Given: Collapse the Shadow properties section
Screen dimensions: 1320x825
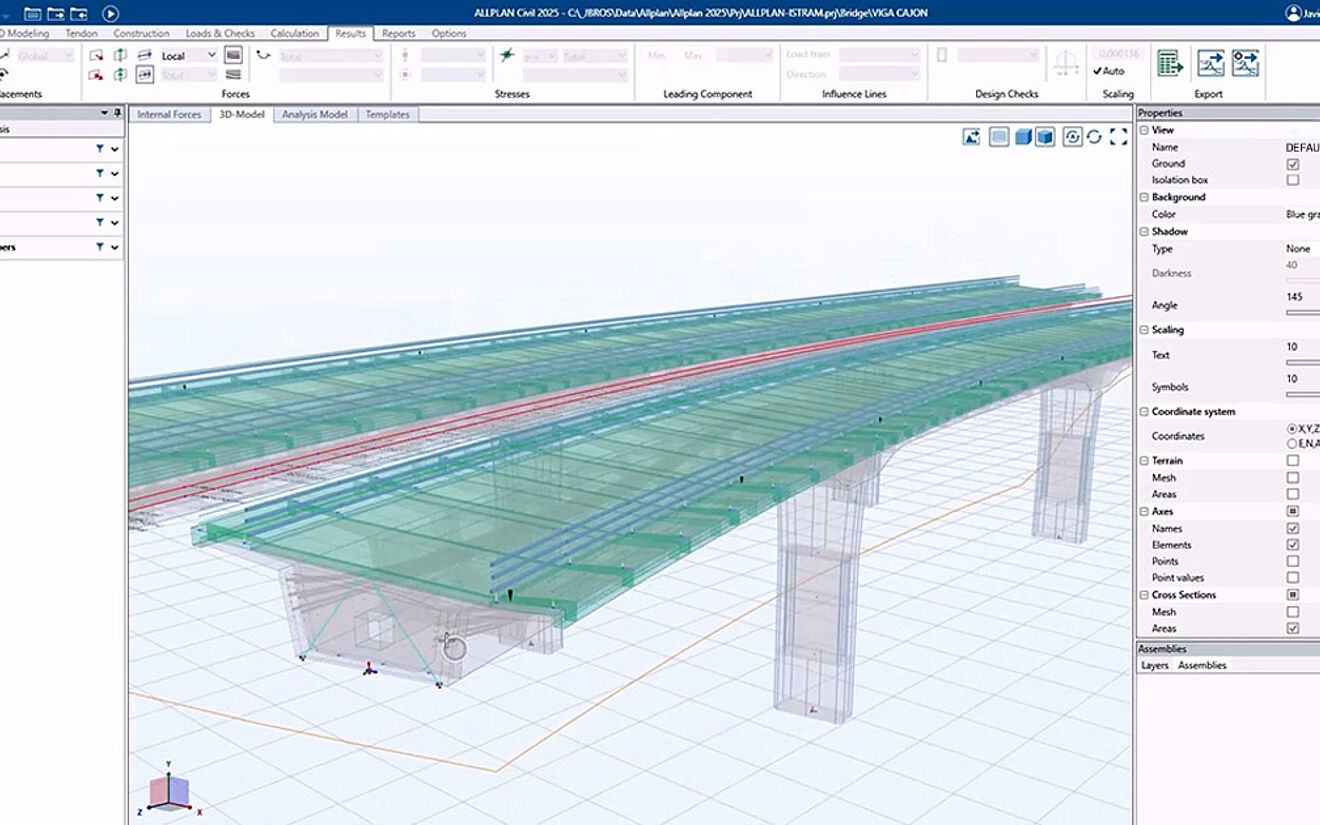Looking at the screenshot, I should point(1144,231).
